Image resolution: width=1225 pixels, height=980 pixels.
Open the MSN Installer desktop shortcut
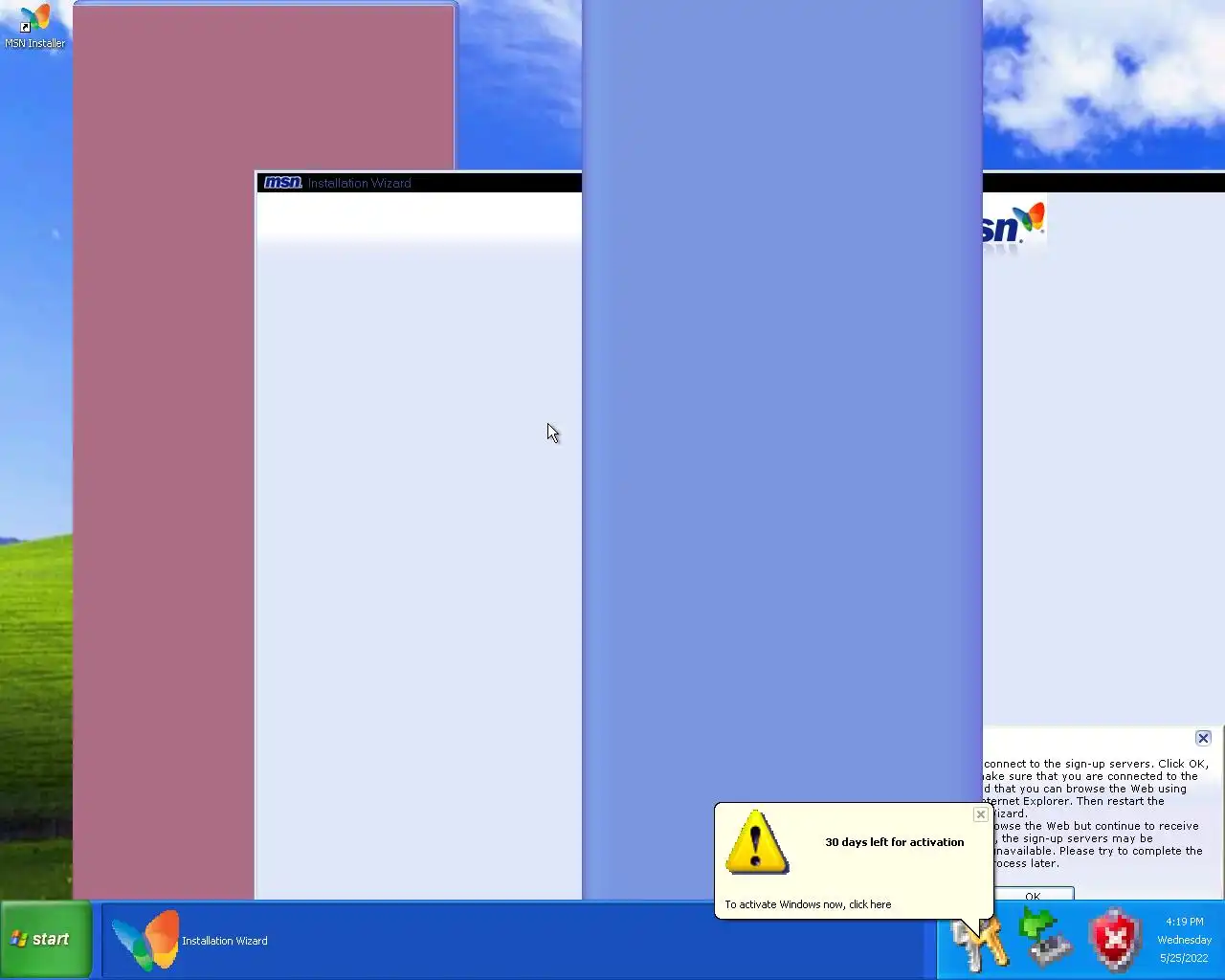coord(34,26)
